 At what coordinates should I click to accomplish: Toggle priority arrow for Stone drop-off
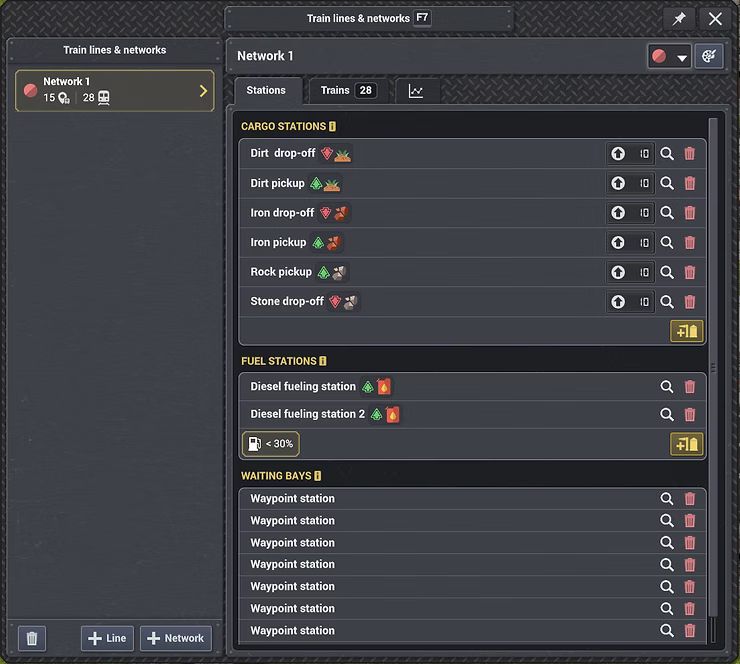coord(618,302)
